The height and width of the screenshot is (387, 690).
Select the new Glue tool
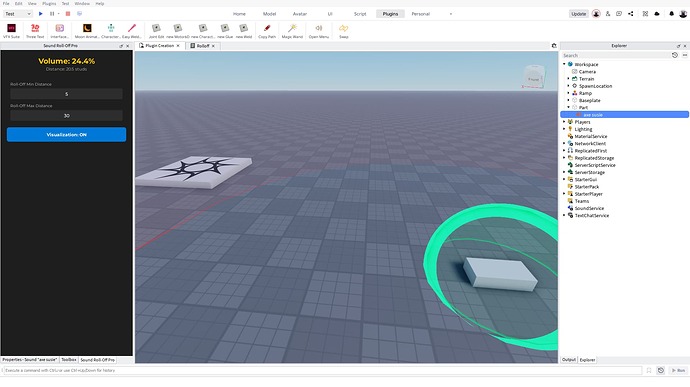tap(225, 31)
